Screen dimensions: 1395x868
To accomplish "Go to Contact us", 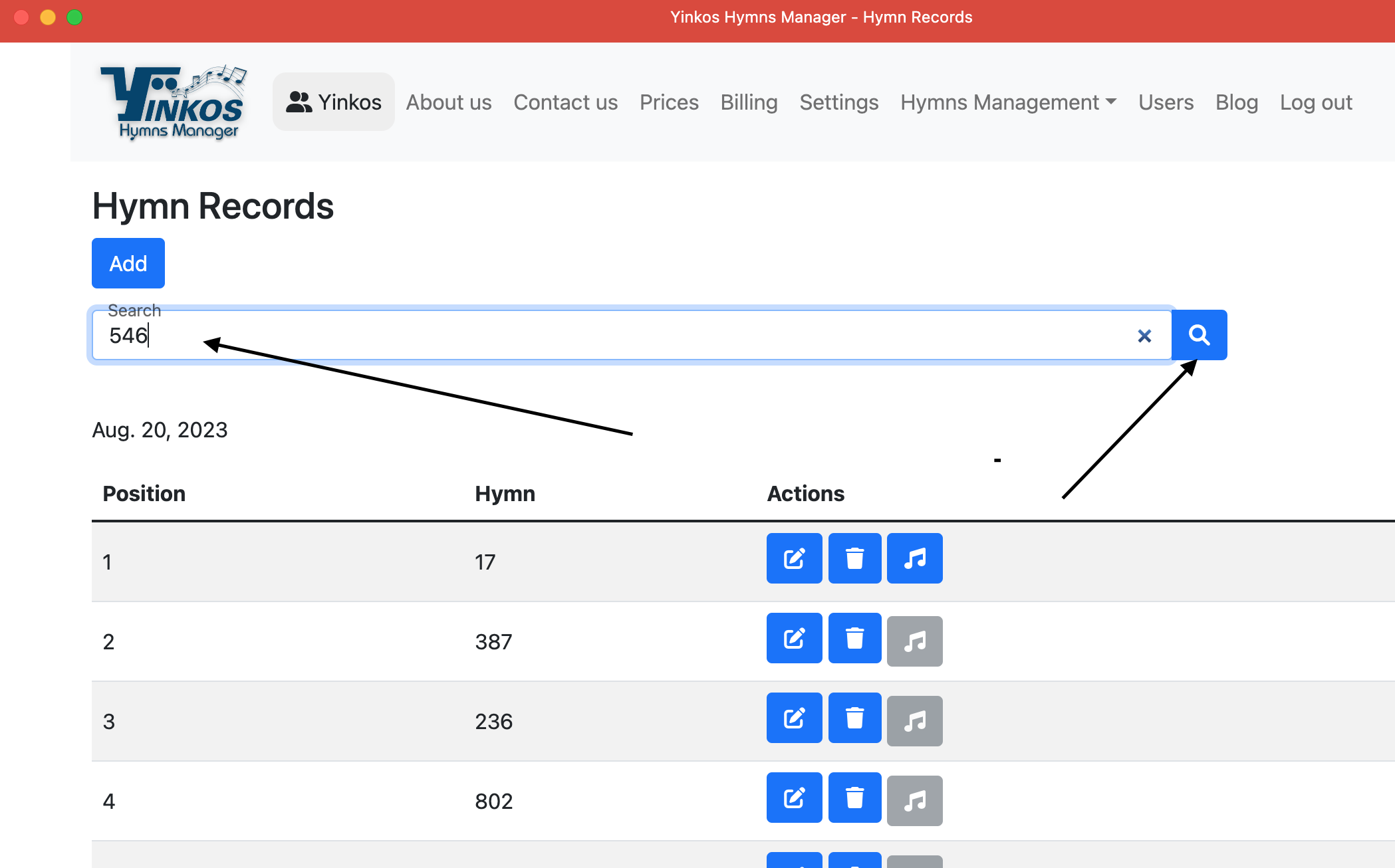I will pos(566,102).
